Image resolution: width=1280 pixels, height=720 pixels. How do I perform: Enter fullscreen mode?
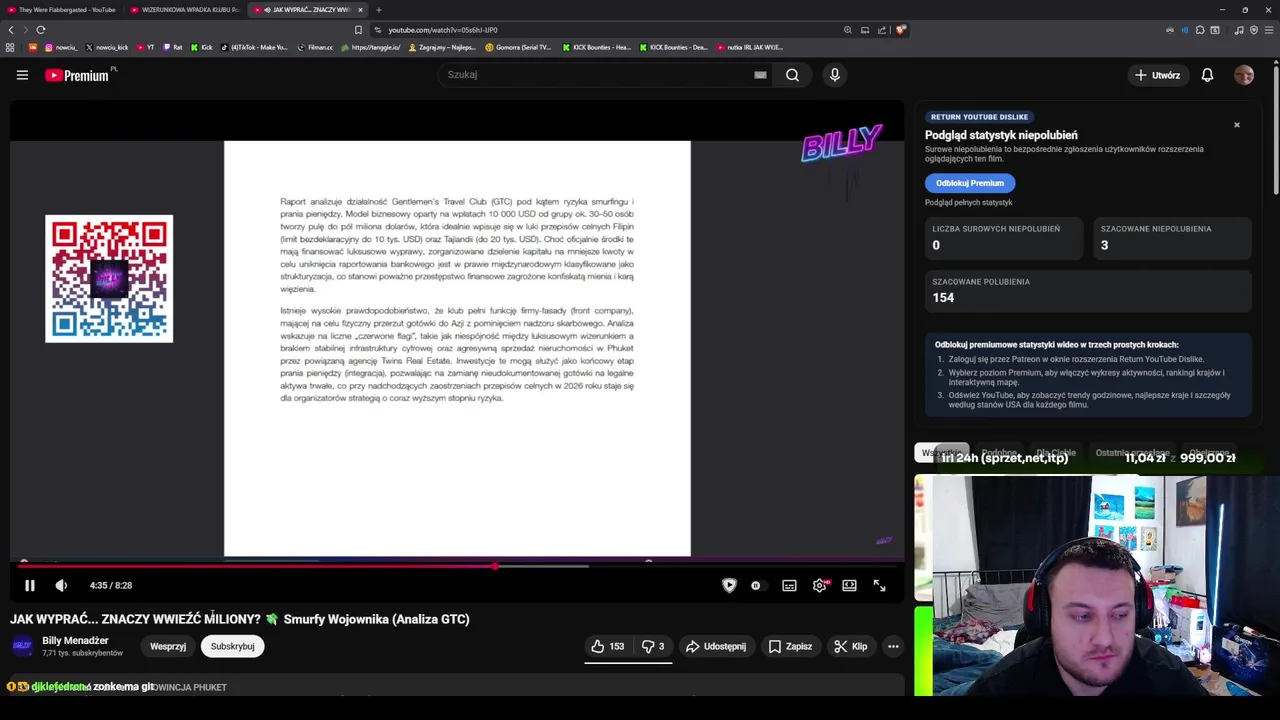coord(879,585)
